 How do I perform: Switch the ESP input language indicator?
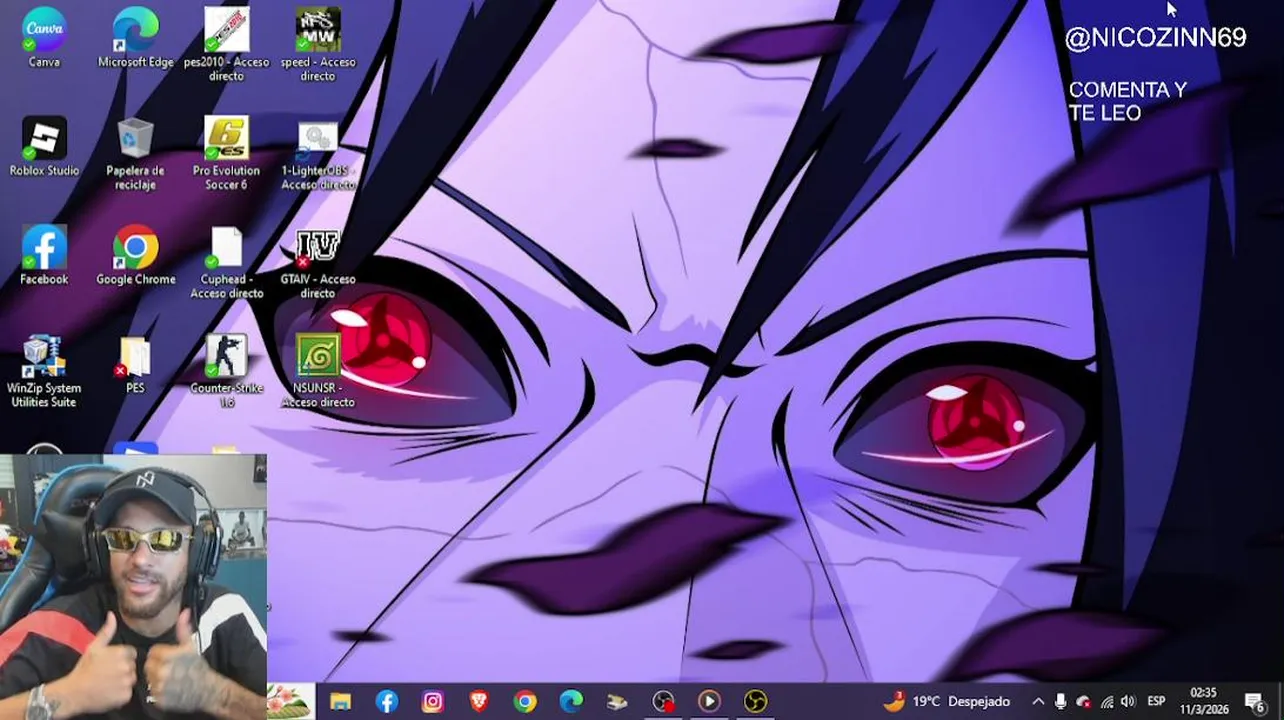(x=1157, y=701)
